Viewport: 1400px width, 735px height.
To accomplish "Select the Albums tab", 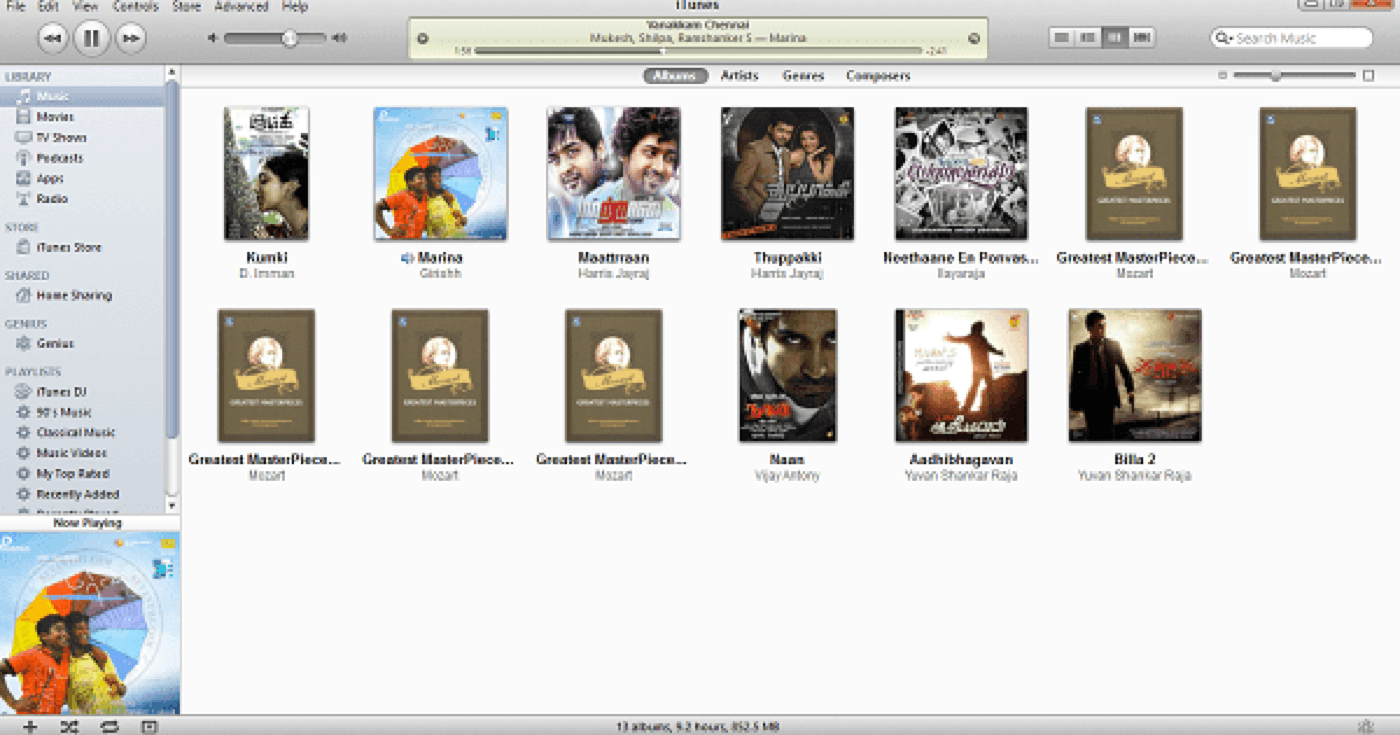I will point(675,76).
